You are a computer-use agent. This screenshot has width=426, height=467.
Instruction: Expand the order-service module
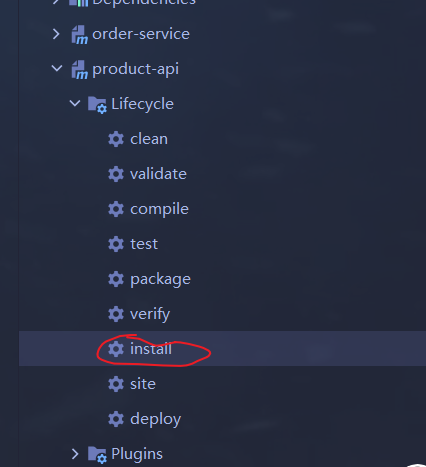(56, 34)
